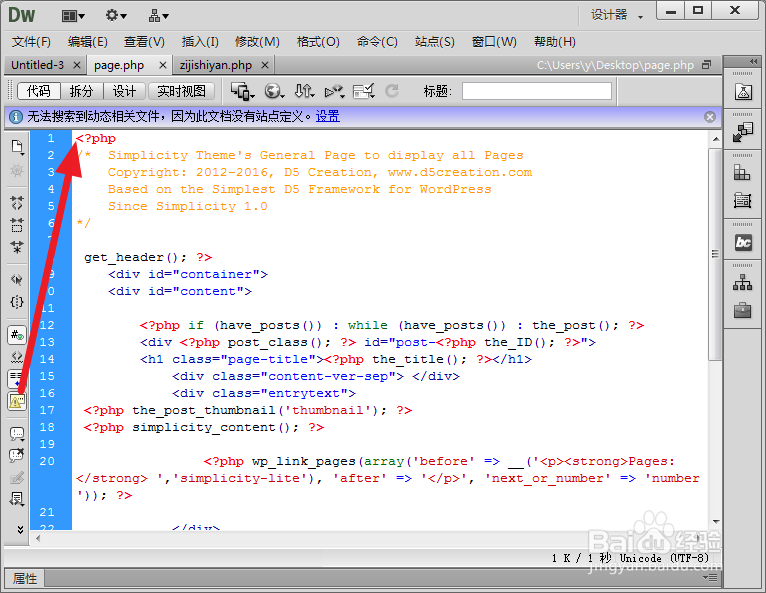Open the AP Elements panel icon
The height and width of the screenshot is (593, 766).
point(743,200)
